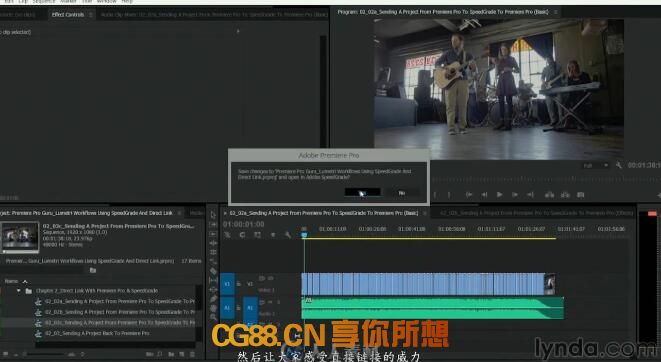Switch to the Effect Controls tab
Viewport: 661px width, 362px height.
click(67, 15)
